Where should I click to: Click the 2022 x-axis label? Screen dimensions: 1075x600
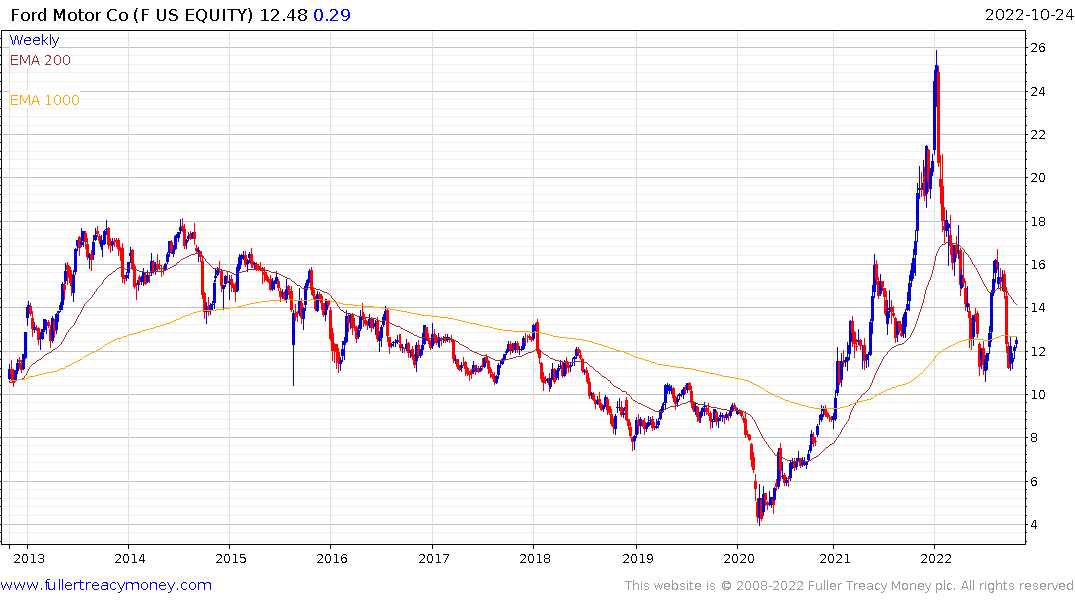(x=936, y=558)
